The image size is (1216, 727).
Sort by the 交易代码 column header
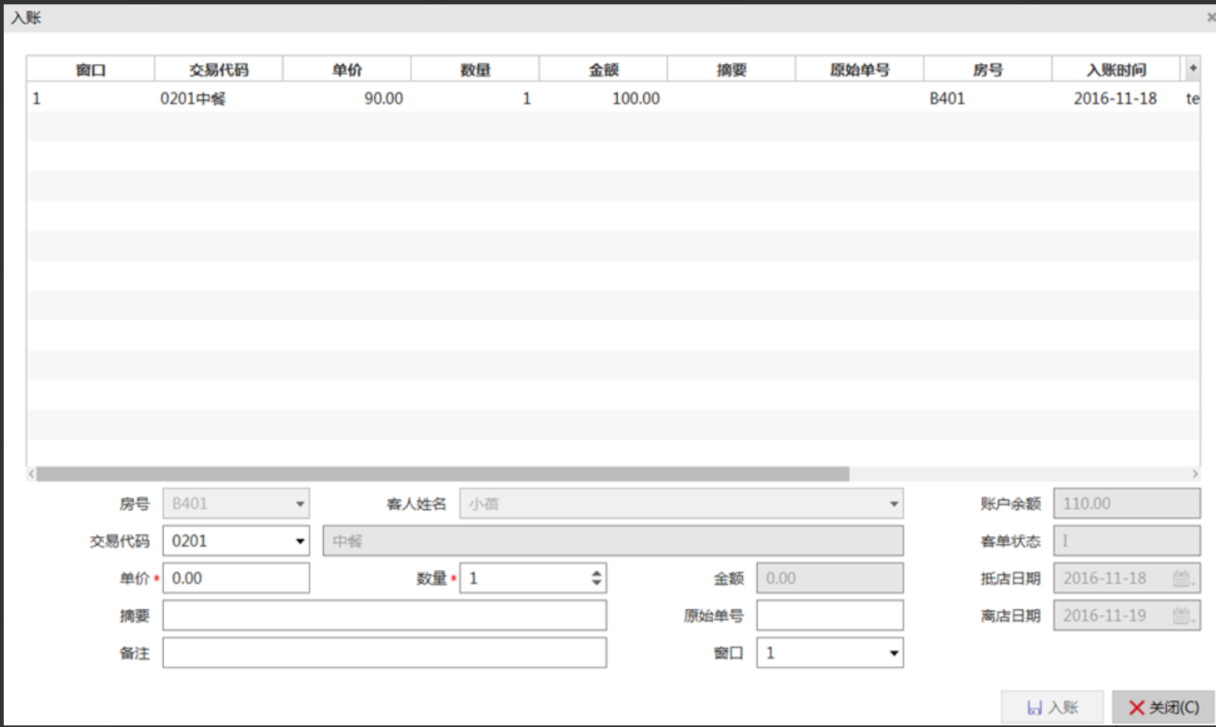tap(218, 70)
